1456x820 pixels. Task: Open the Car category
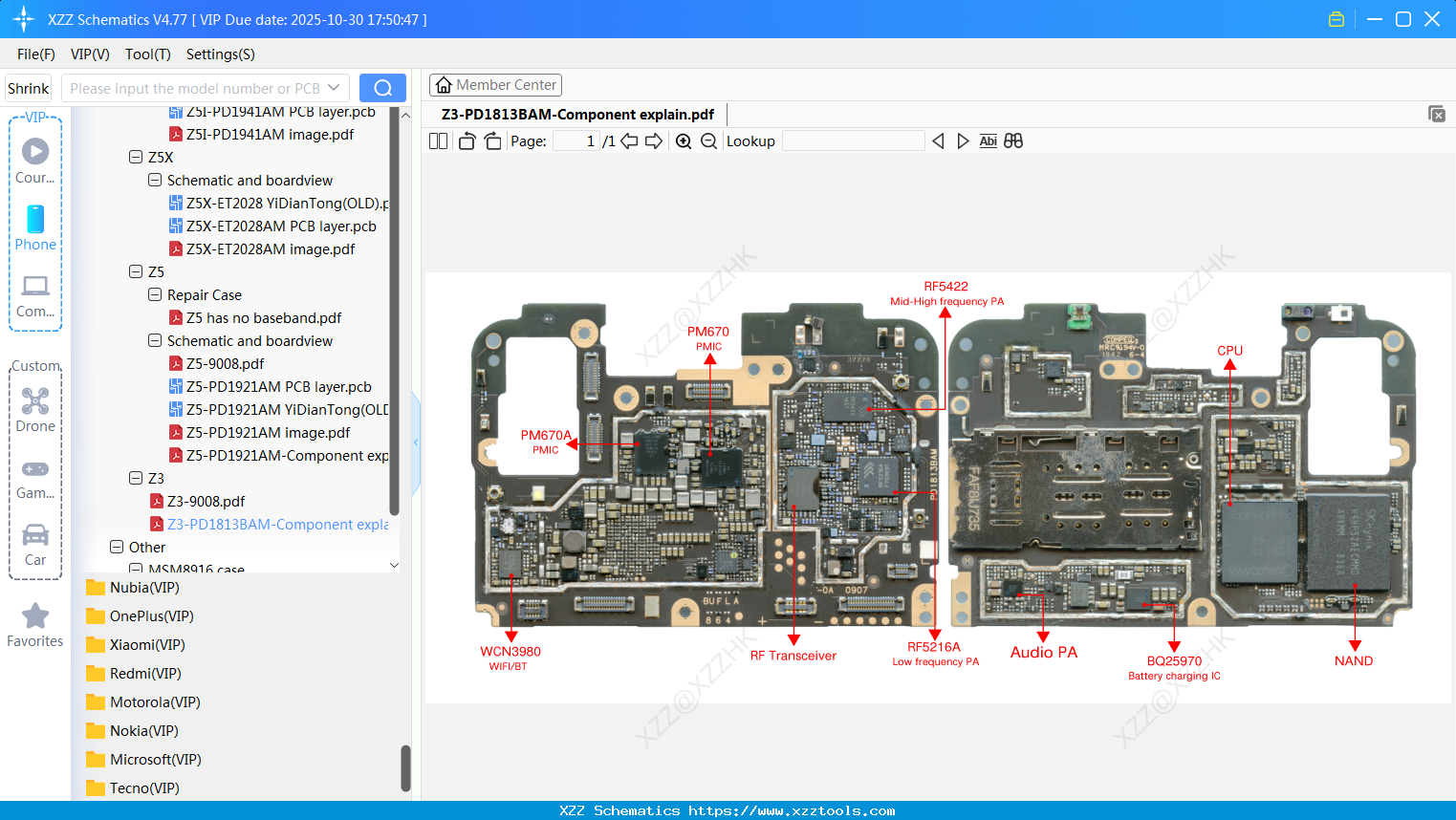35,545
